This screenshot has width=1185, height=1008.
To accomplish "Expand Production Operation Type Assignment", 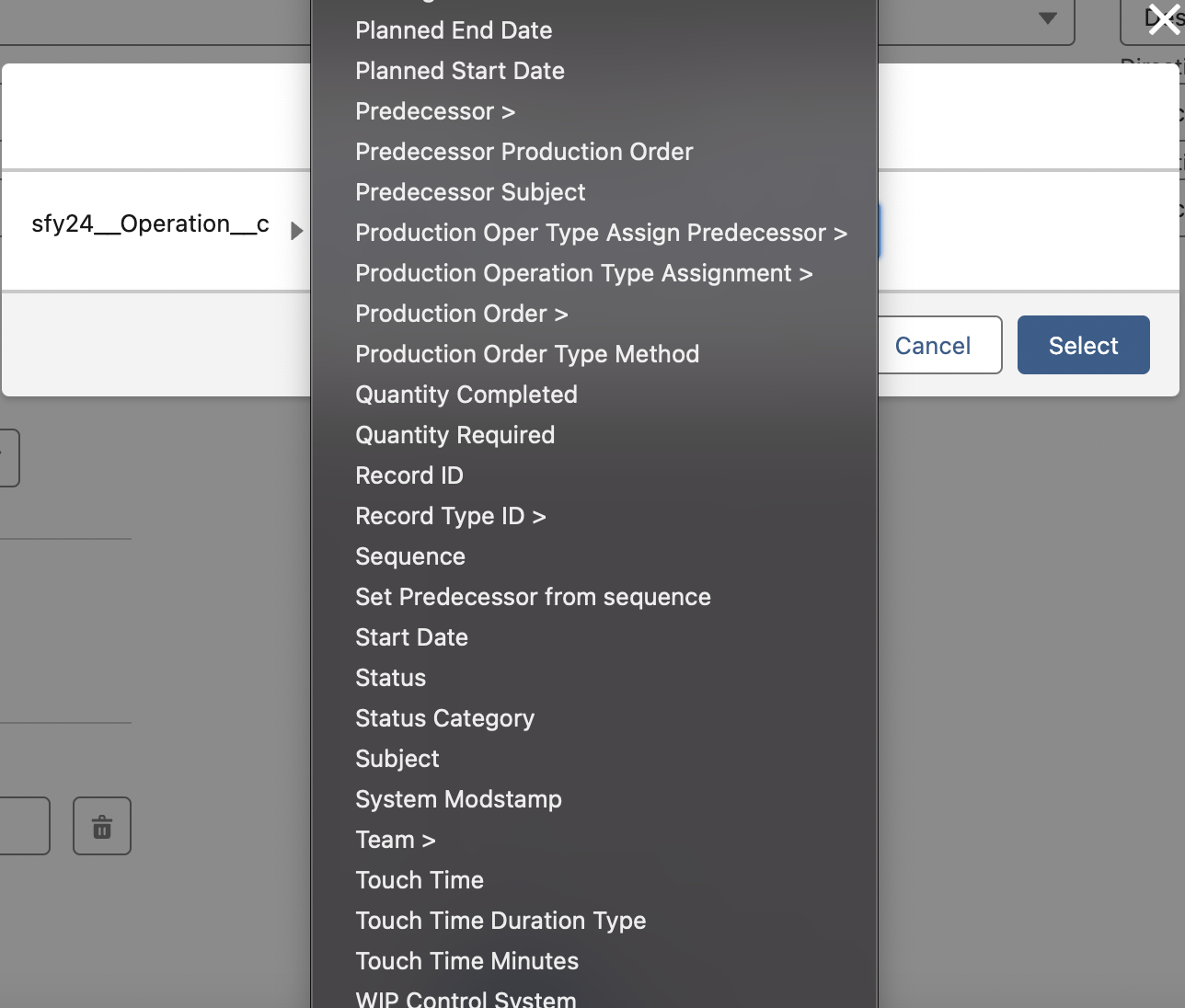I will coord(583,273).
